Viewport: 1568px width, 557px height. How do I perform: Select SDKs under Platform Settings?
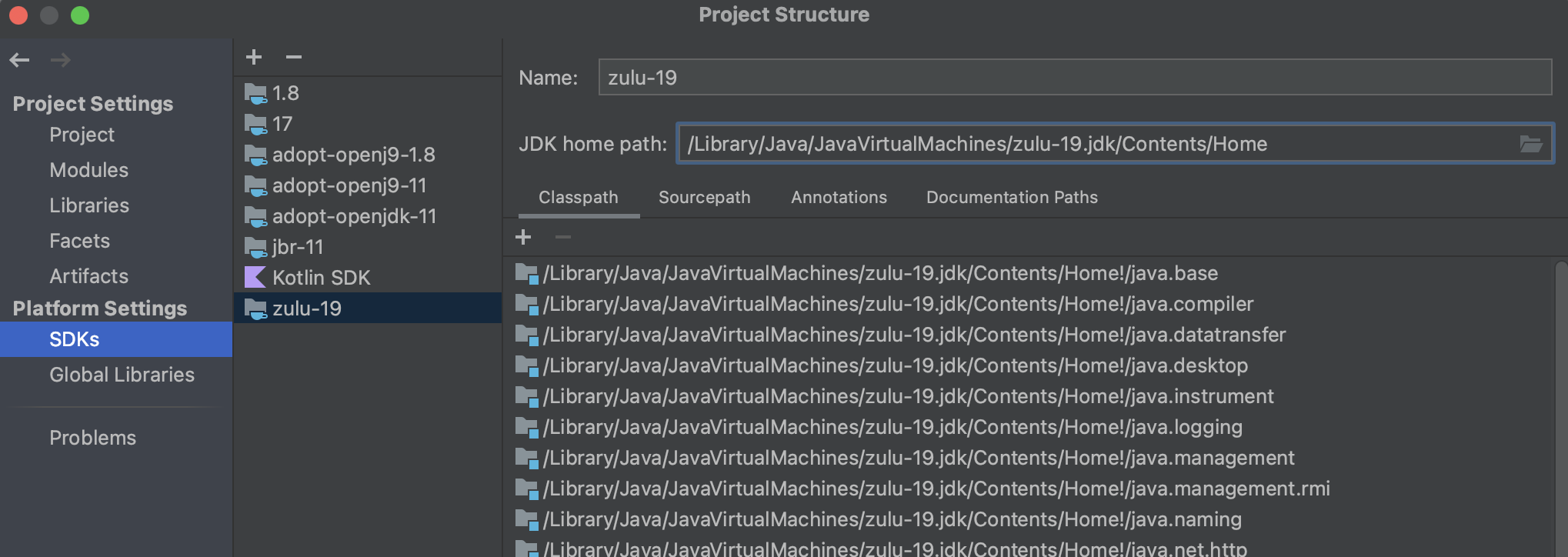(116, 339)
